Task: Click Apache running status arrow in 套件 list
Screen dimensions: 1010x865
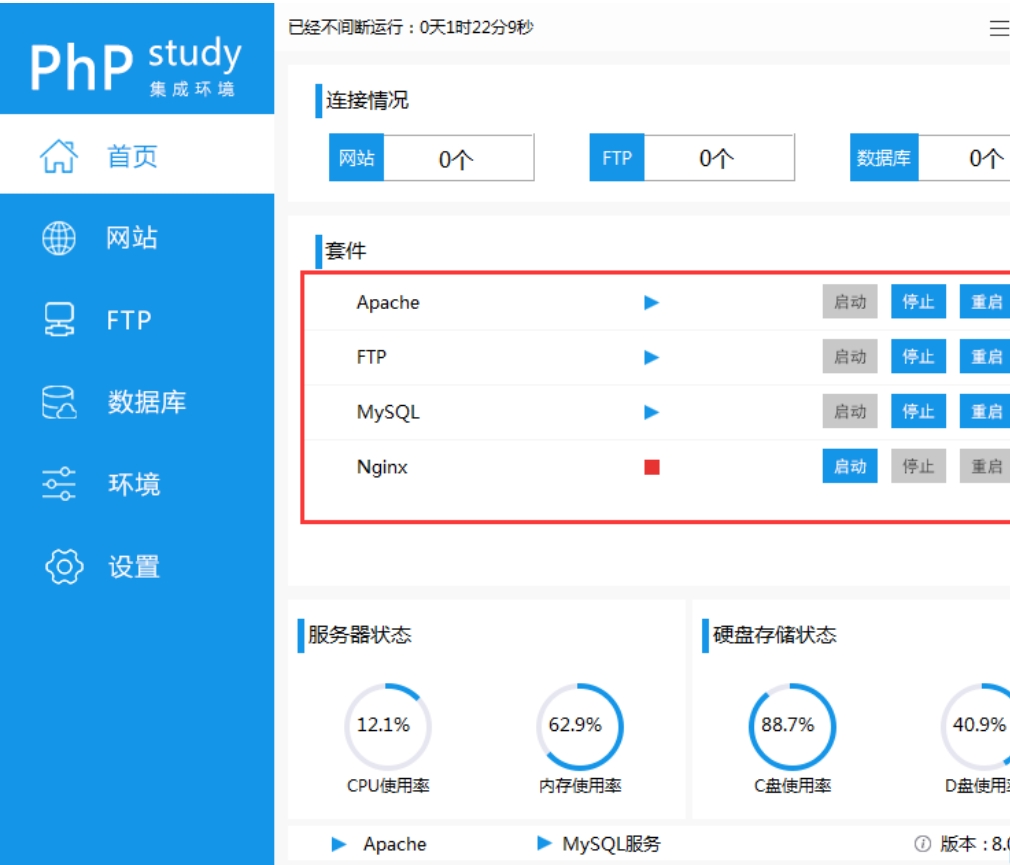Action: [651, 302]
